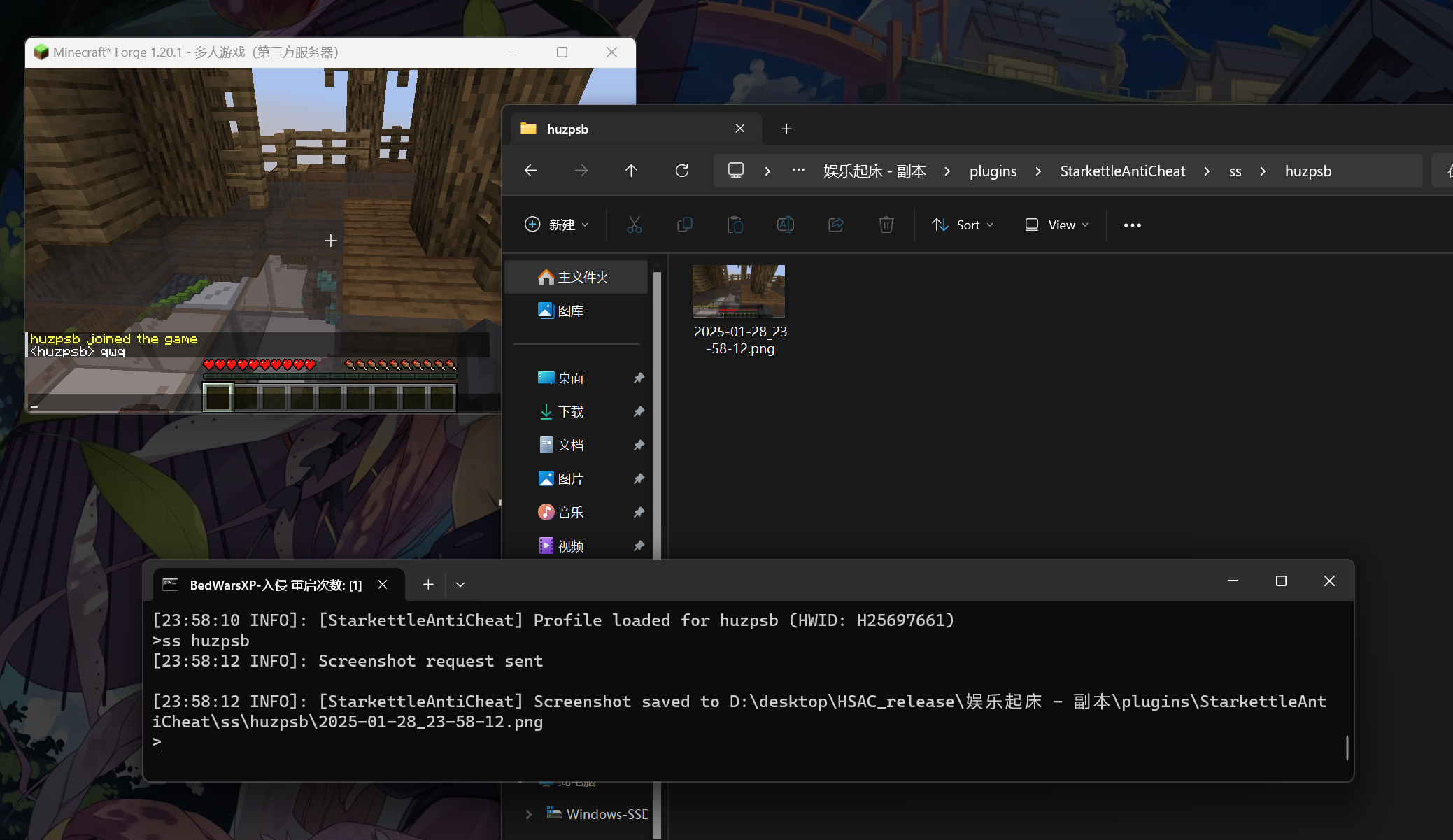Expand the Windows-SSD tree node
Image resolution: width=1453 pixels, height=840 pixels.
(529, 814)
